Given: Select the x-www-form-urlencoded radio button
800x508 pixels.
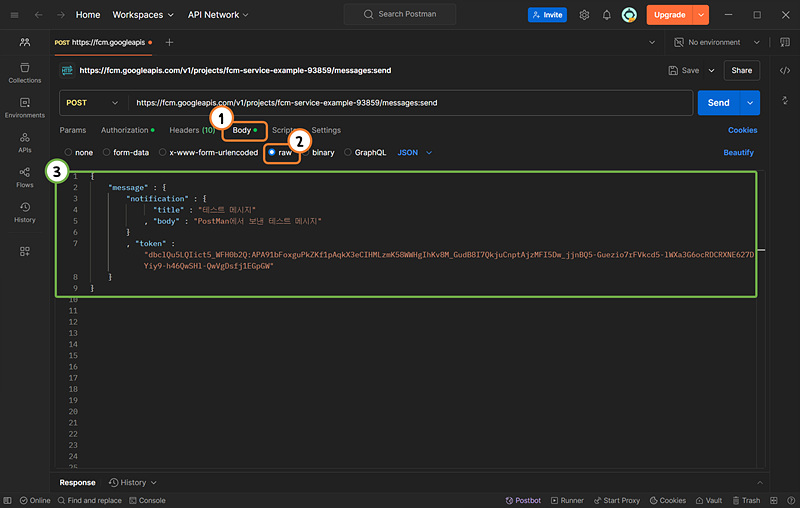Looking at the screenshot, I should coord(162,152).
